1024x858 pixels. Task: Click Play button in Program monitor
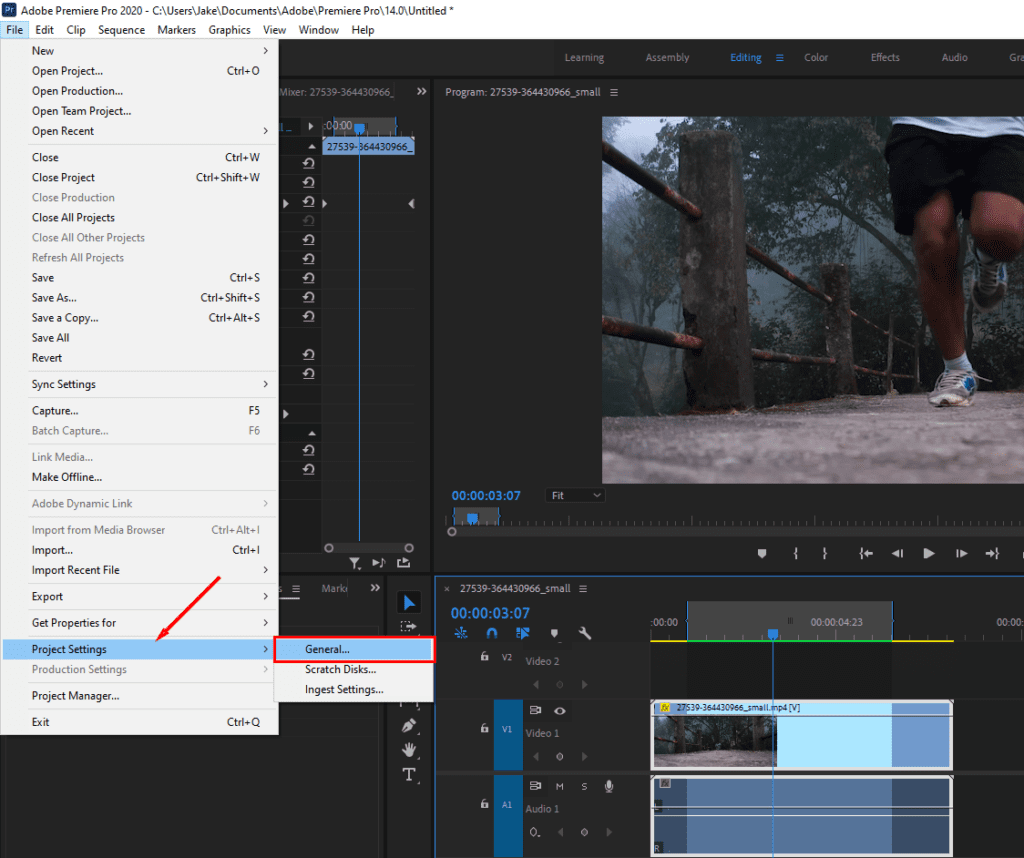928,553
